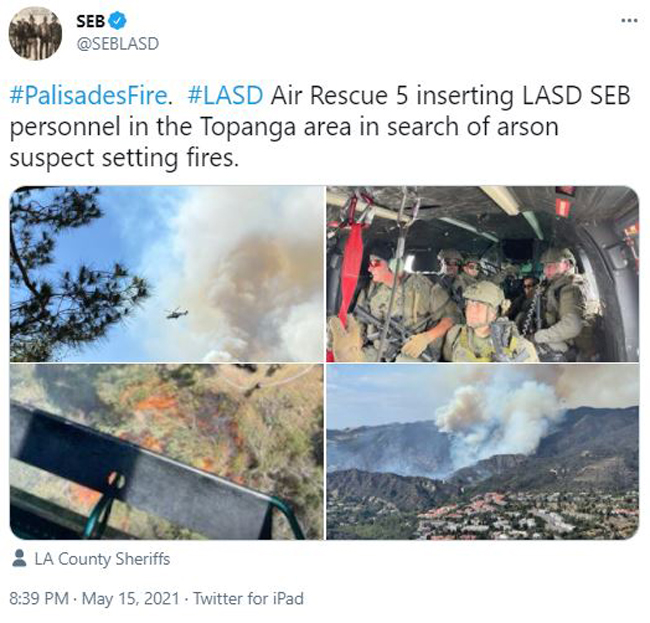650x623 pixels.
Task: Click the blue verified badge
Action: click(118, 21)
